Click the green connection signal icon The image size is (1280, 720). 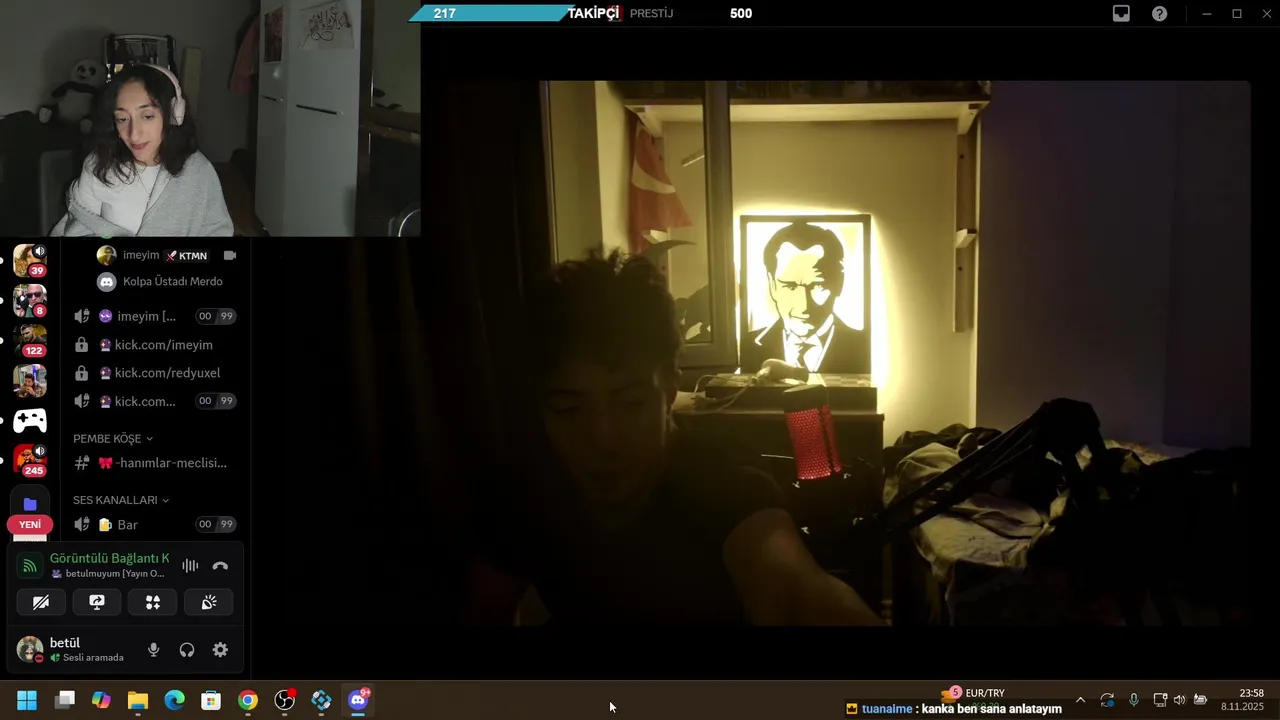click(30, 566)
